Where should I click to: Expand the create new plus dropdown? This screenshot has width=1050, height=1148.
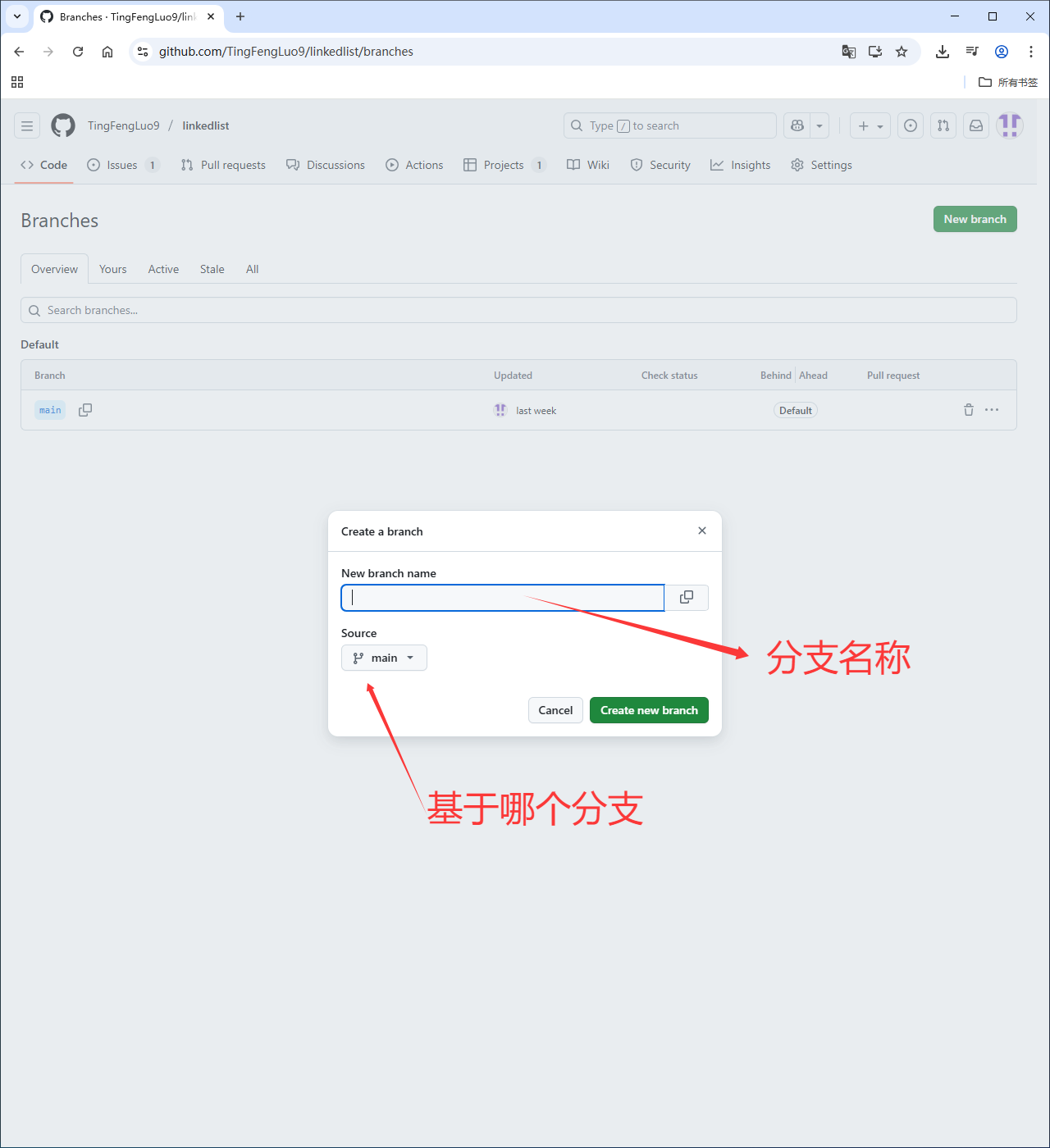tap(870, 125)
